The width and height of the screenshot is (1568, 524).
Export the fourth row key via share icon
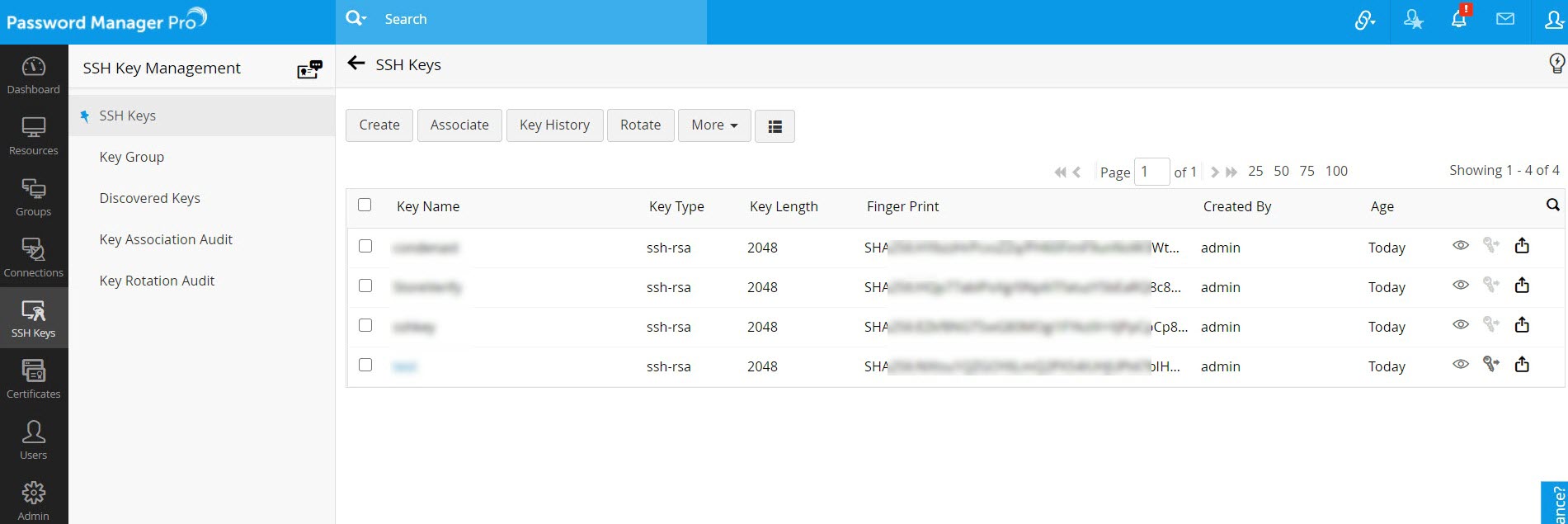click(1522, 364)
